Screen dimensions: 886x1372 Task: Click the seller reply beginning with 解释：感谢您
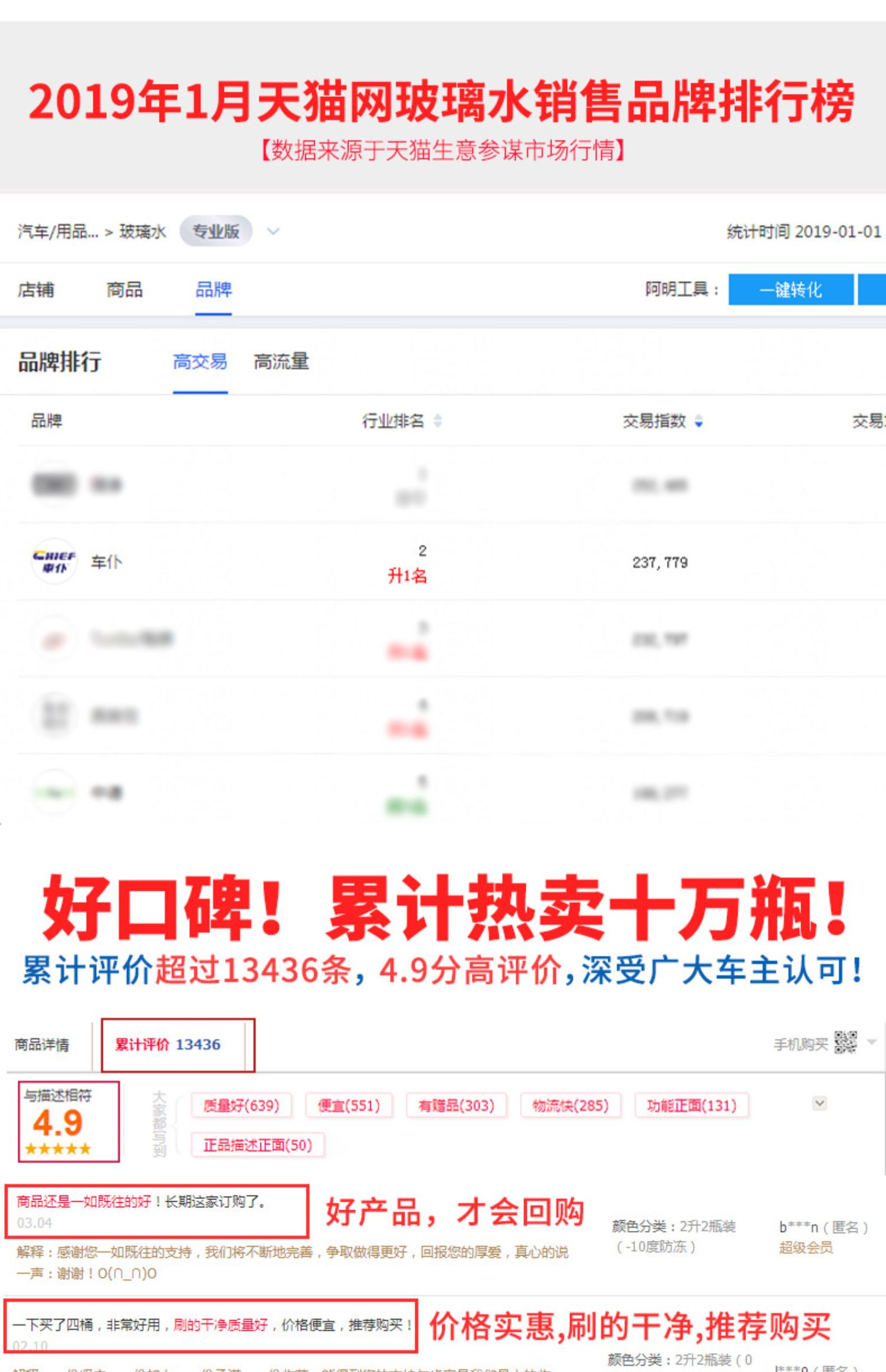(x=292, y=1262)
